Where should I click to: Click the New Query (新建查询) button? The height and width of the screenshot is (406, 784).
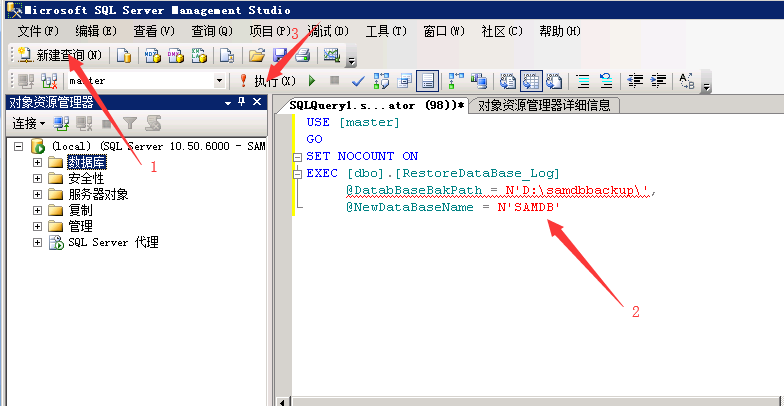[x=60, y=56]
